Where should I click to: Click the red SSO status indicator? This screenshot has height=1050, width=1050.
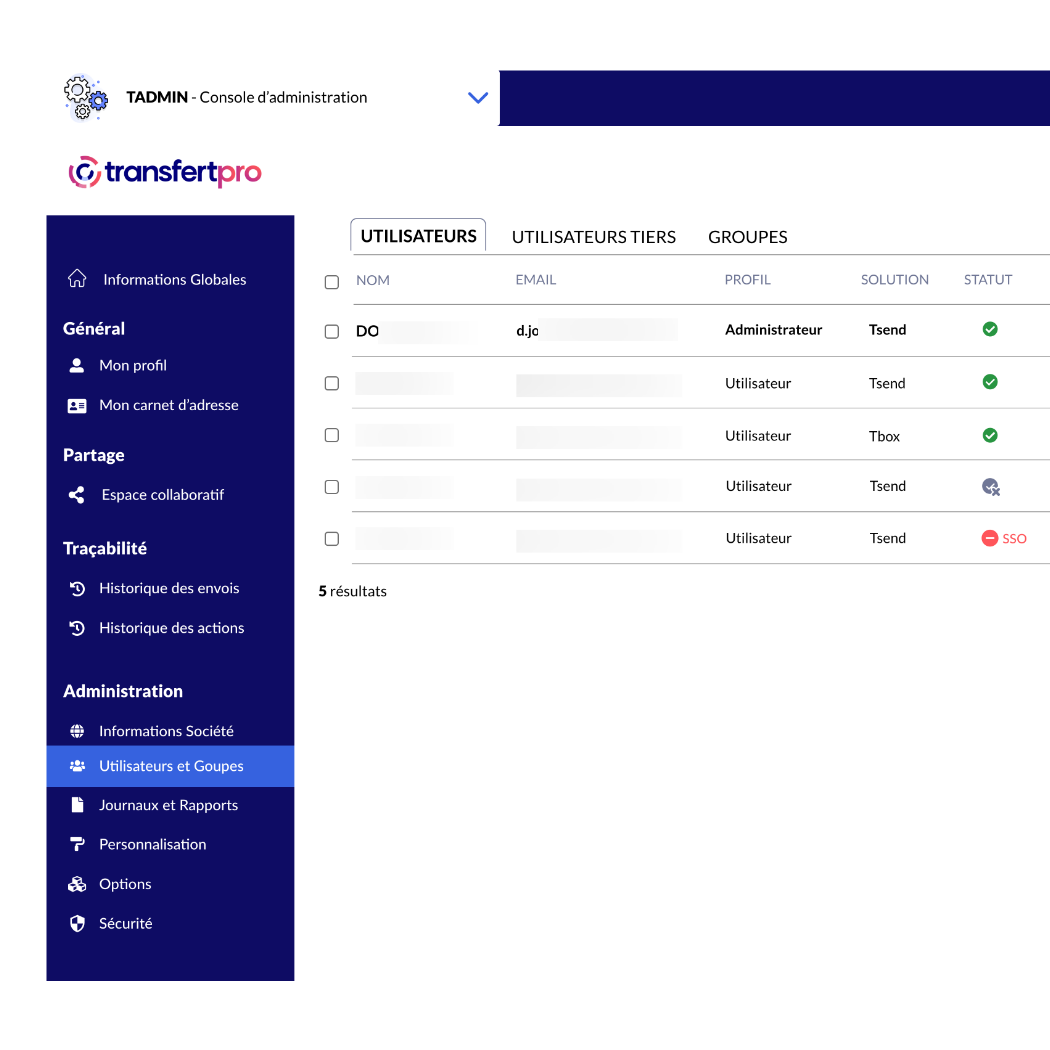1004,538
